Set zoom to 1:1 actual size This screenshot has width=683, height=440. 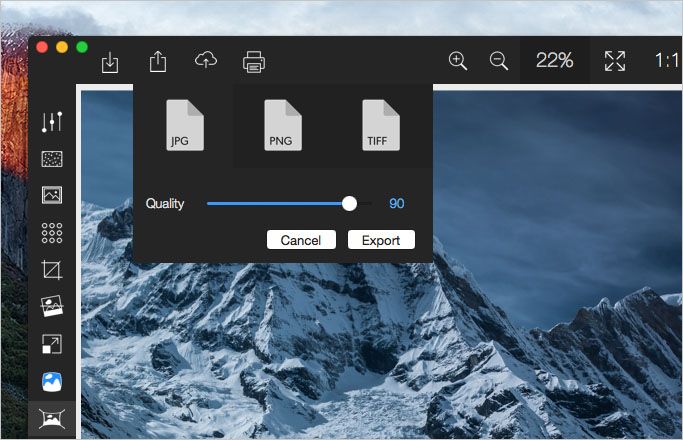[x=667, y=60]
